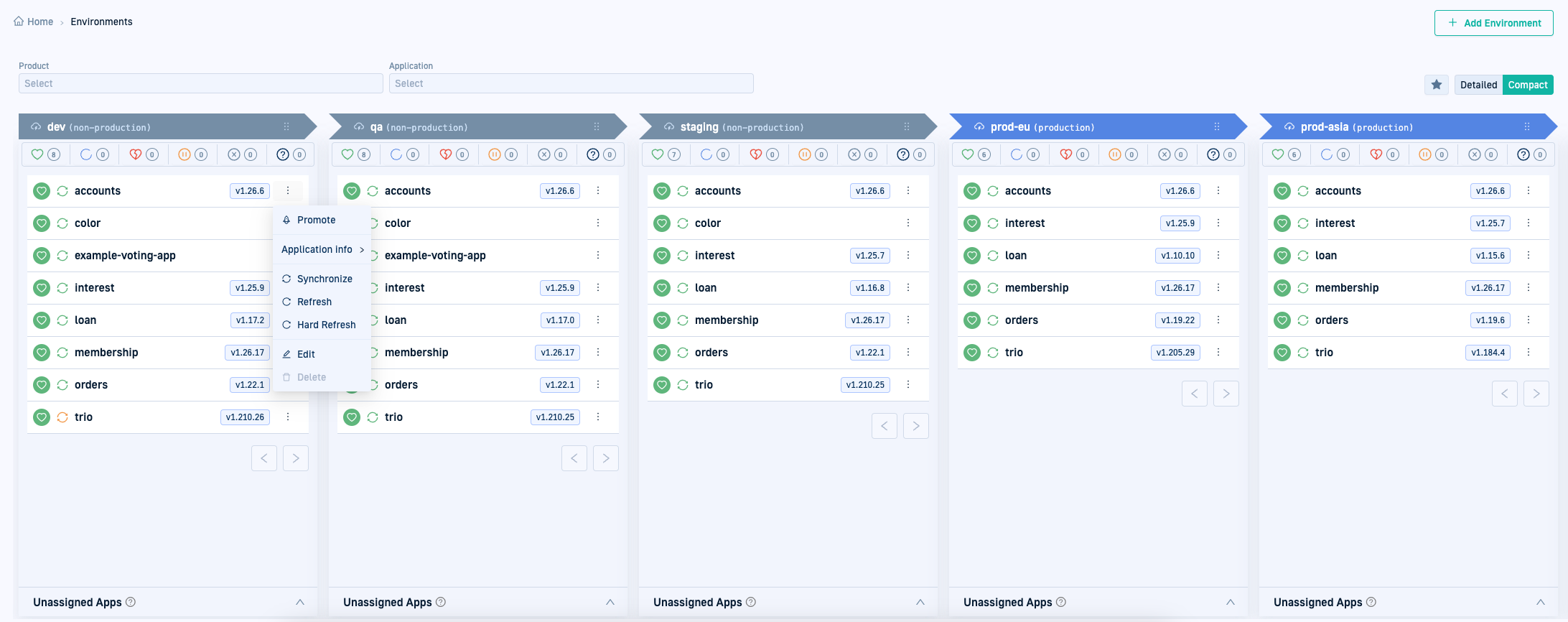
Task: Click drag handle on qa column header
Action: click(x=597, y=127)
